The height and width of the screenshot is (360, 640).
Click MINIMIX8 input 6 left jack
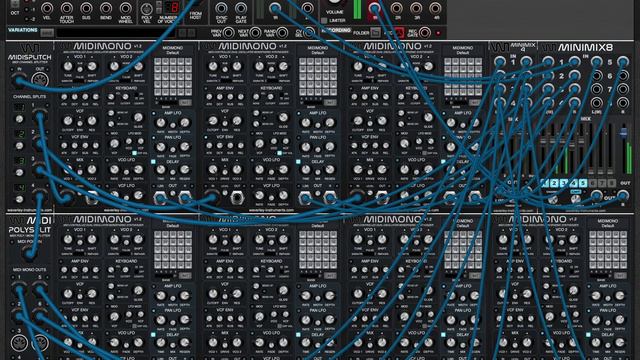pyautogui.click(x=597, y=76)
